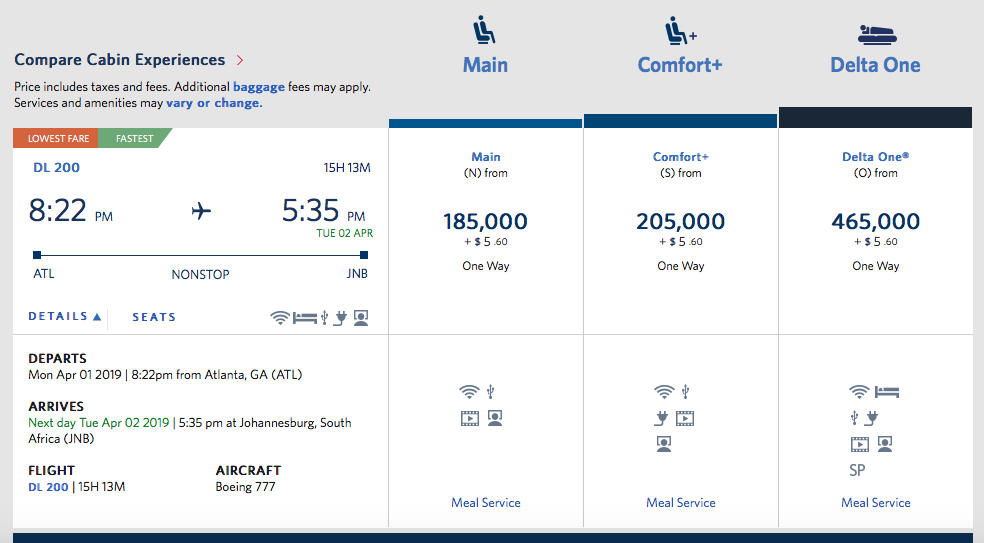The height and width of the screenshot is (543, 984).
Task: Click the flat-bed icon in Delta One amenities
Action: 886,392
